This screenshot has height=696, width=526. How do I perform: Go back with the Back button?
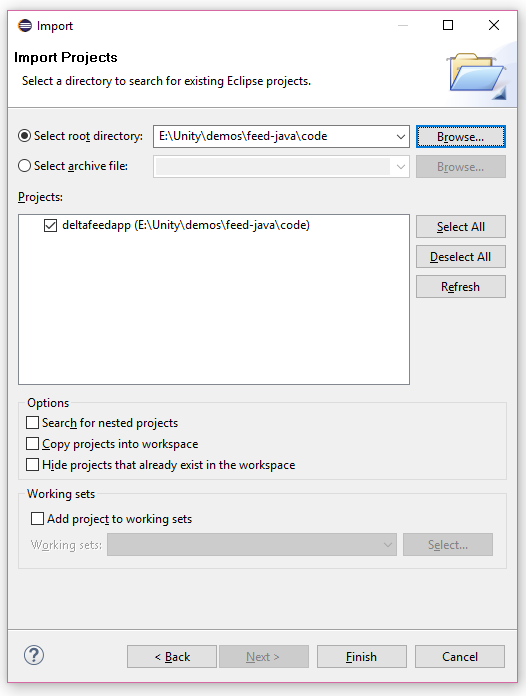pos(172,656)
